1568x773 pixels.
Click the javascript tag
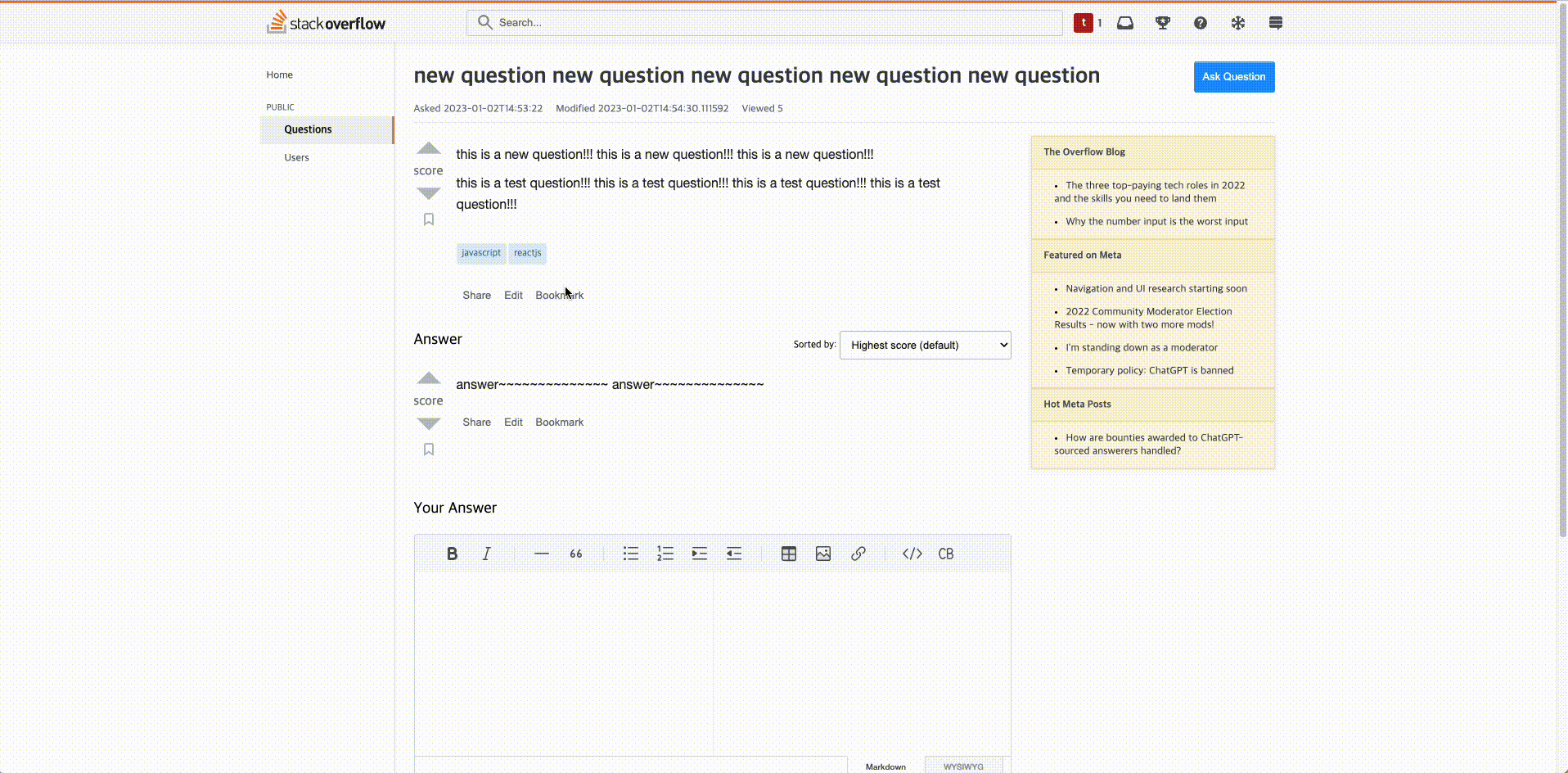coord(481,253)
